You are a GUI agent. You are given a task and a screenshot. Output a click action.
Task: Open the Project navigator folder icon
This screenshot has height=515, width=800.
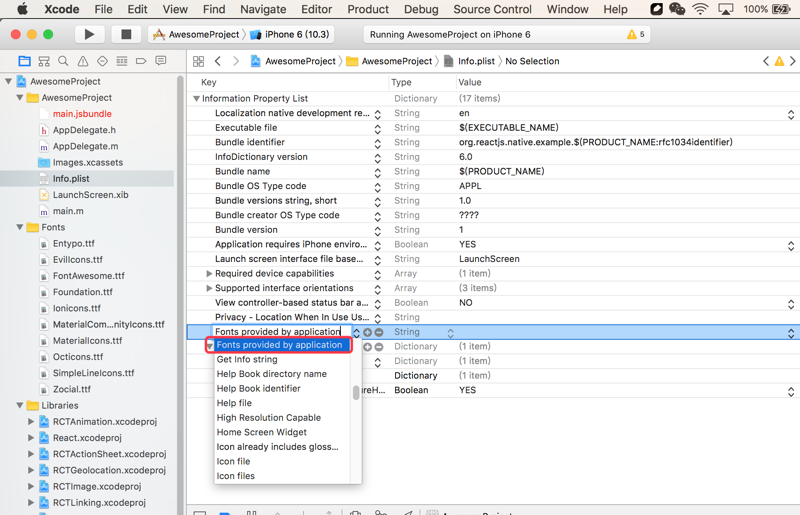click(x=24, y=61)
